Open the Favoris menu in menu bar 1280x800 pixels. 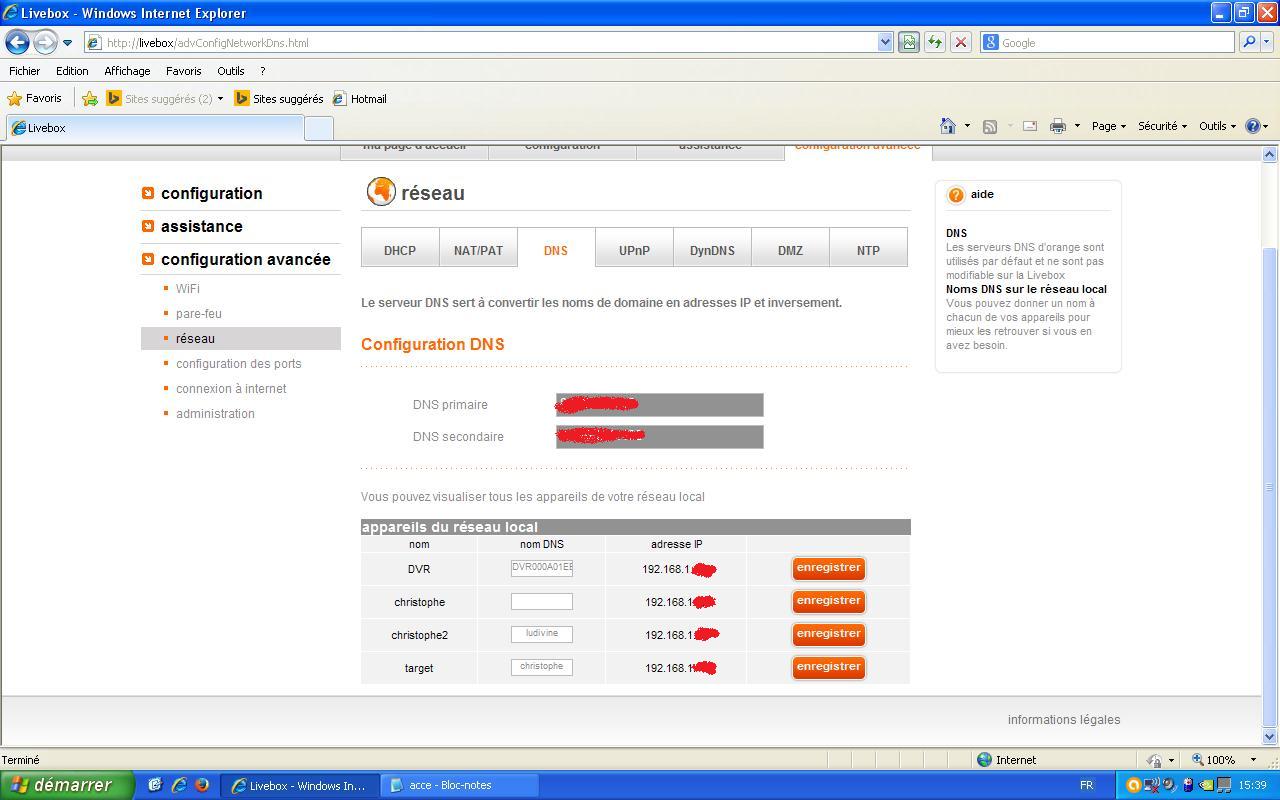click(x=183, y=71)
